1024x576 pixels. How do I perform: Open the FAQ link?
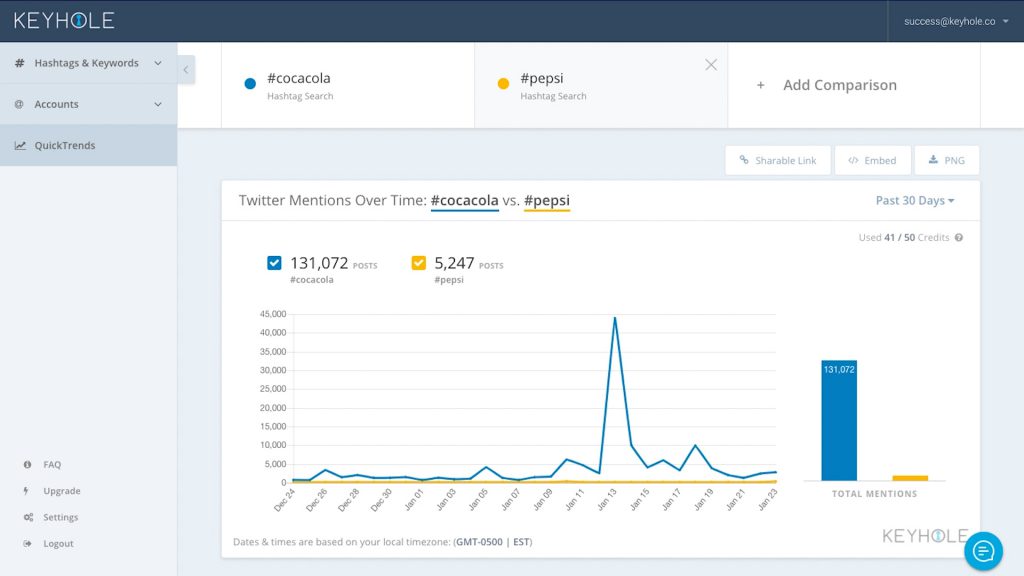point(52,464)
